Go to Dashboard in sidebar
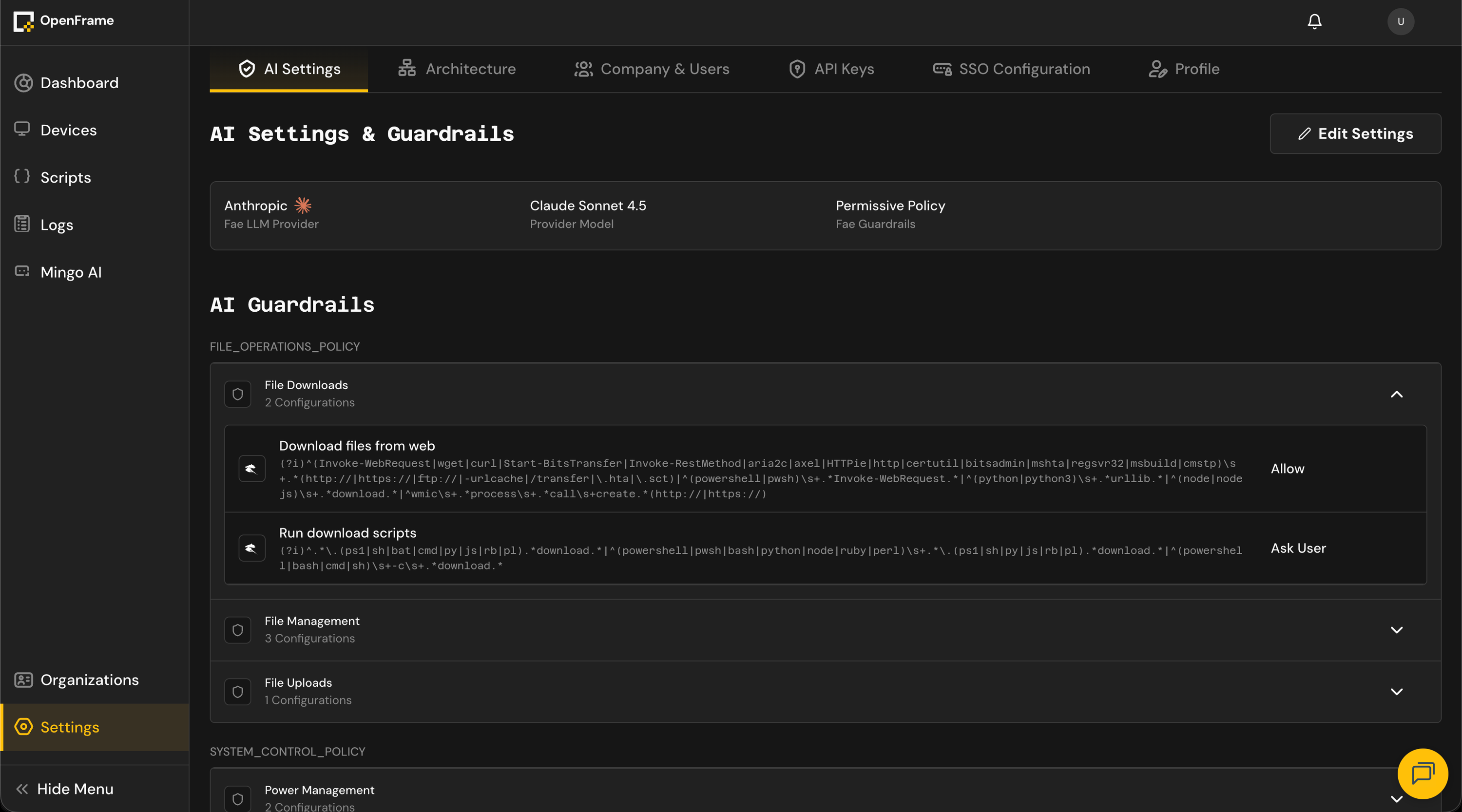The height and width of the screenshot is (812, 1462). [94, 83]
